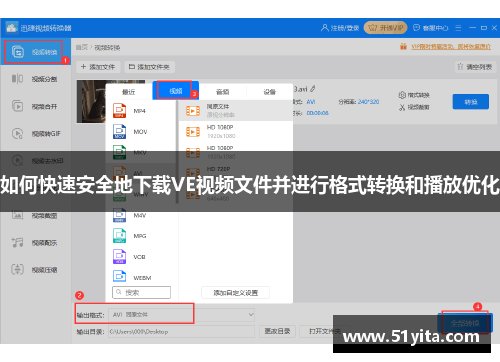Click the pencil rename icon beside 3.avi
The height and width of the screenshot is (362, 500).
pyautogui.click(x=313, y=89)
